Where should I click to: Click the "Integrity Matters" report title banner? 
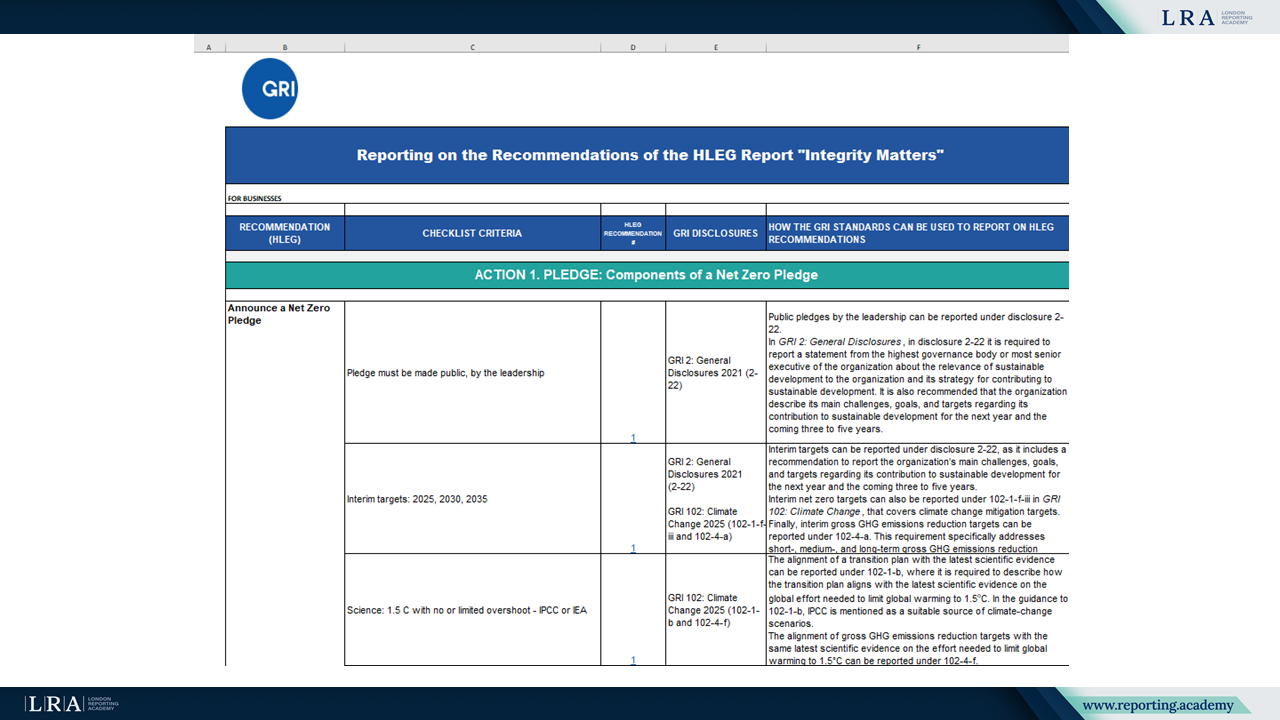[647, 155]
